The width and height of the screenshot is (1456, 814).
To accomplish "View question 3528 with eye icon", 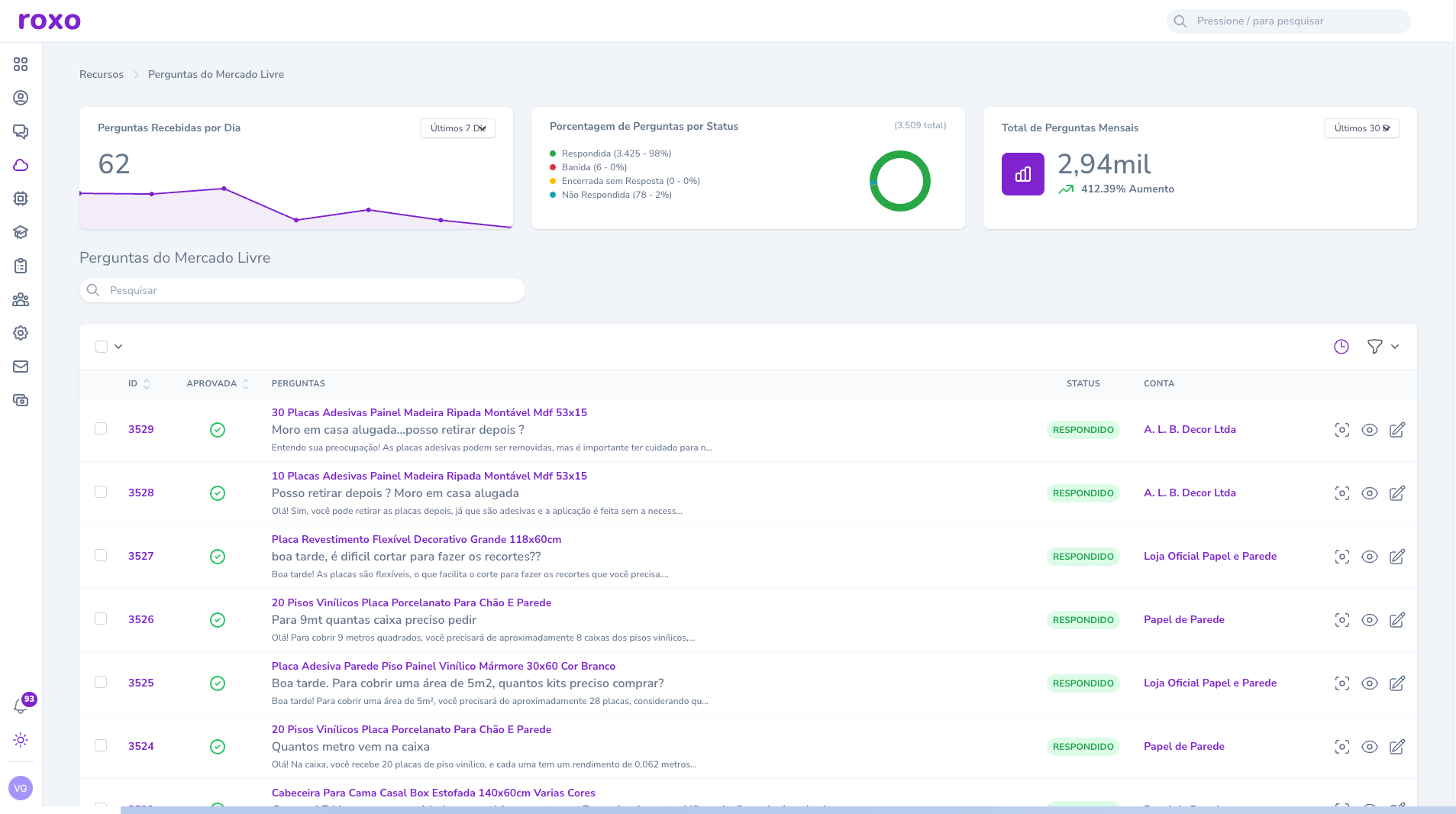I will (x=1370, y=493).
